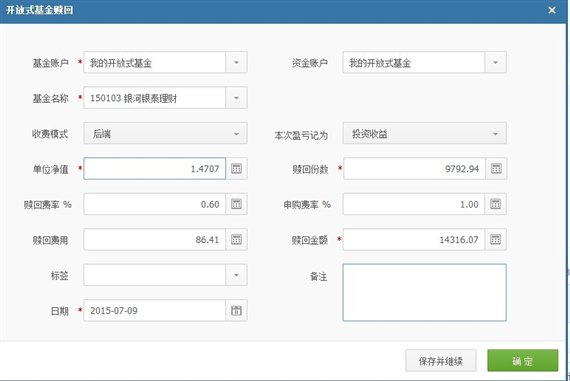Open the calendar picker for 日期
This screenshot has height=381, width=570.
click(236, 310)
